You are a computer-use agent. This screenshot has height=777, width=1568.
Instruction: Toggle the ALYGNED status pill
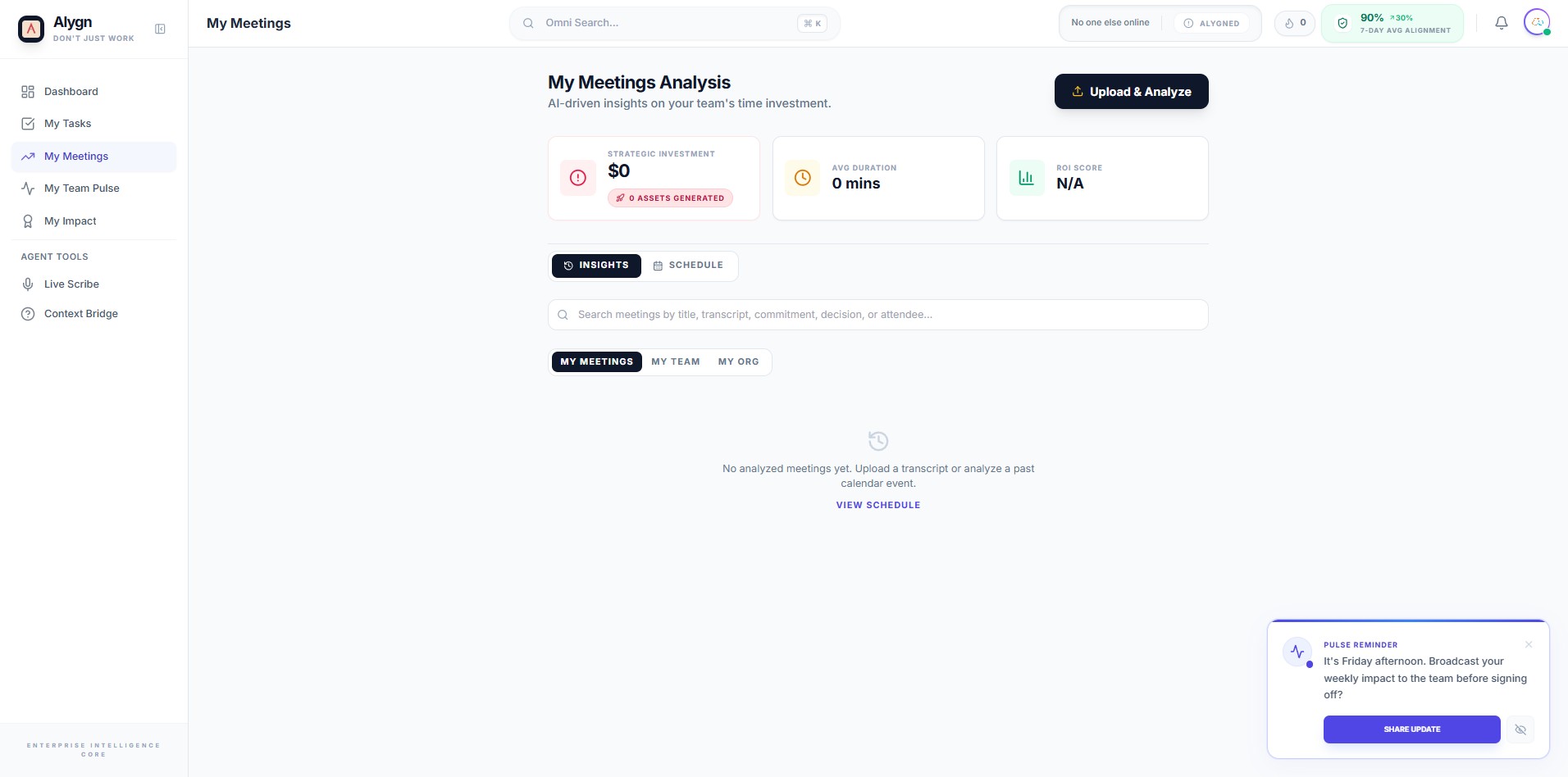tap(1211, 23)
